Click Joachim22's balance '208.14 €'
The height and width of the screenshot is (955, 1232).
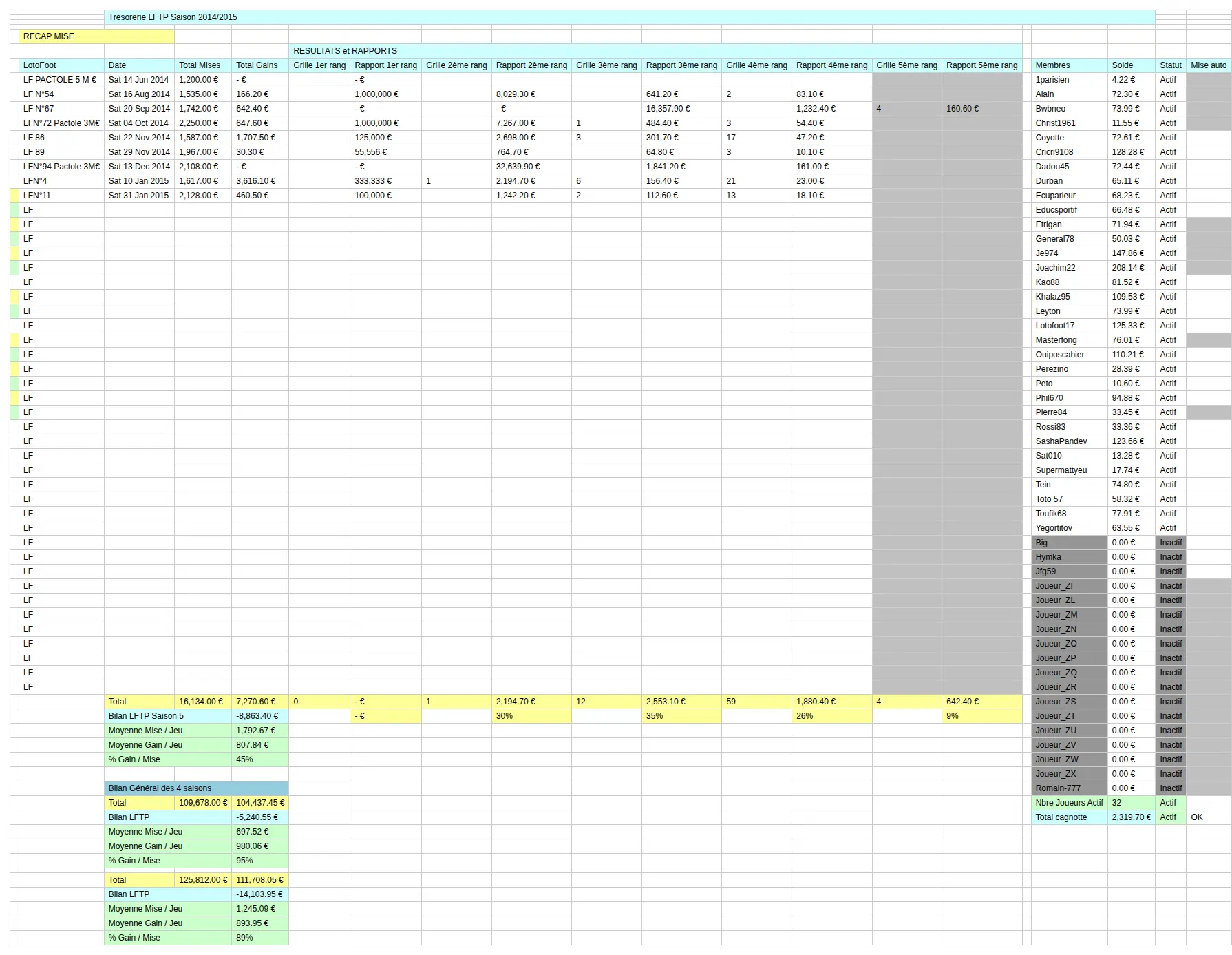click(1132, 268)
